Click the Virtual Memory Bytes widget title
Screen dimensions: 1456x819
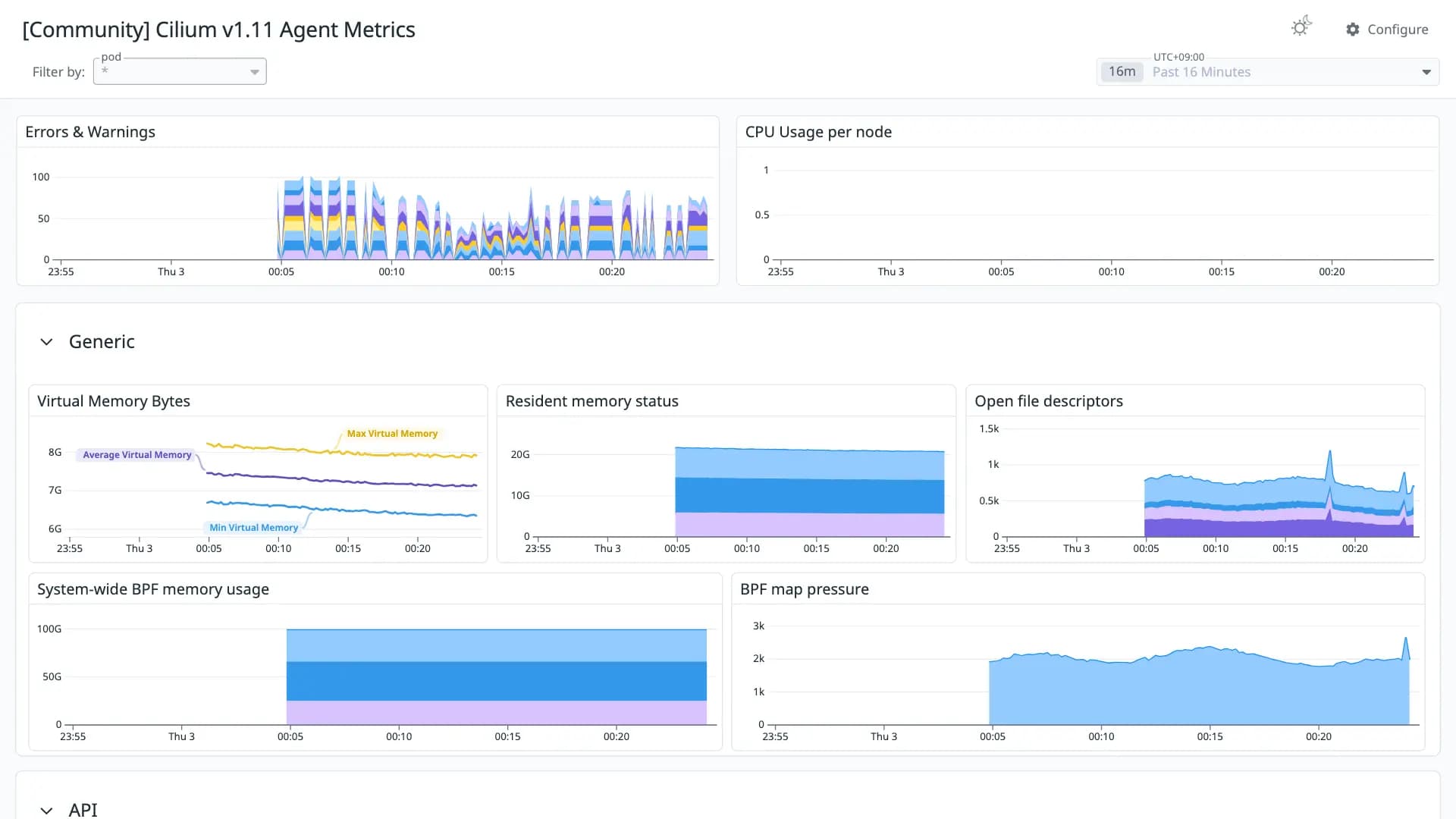click(x=114, y=401)
